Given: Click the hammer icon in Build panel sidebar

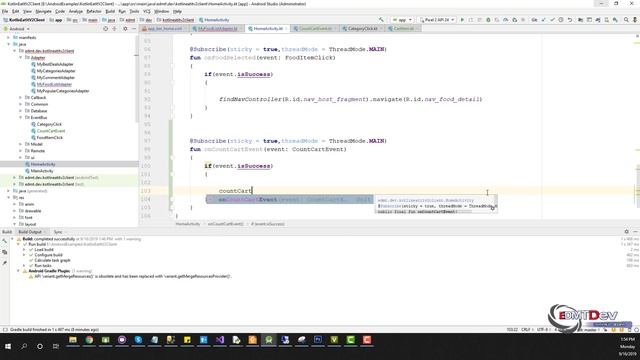Looking at the screenshot, I should click(x=4, y=241).
